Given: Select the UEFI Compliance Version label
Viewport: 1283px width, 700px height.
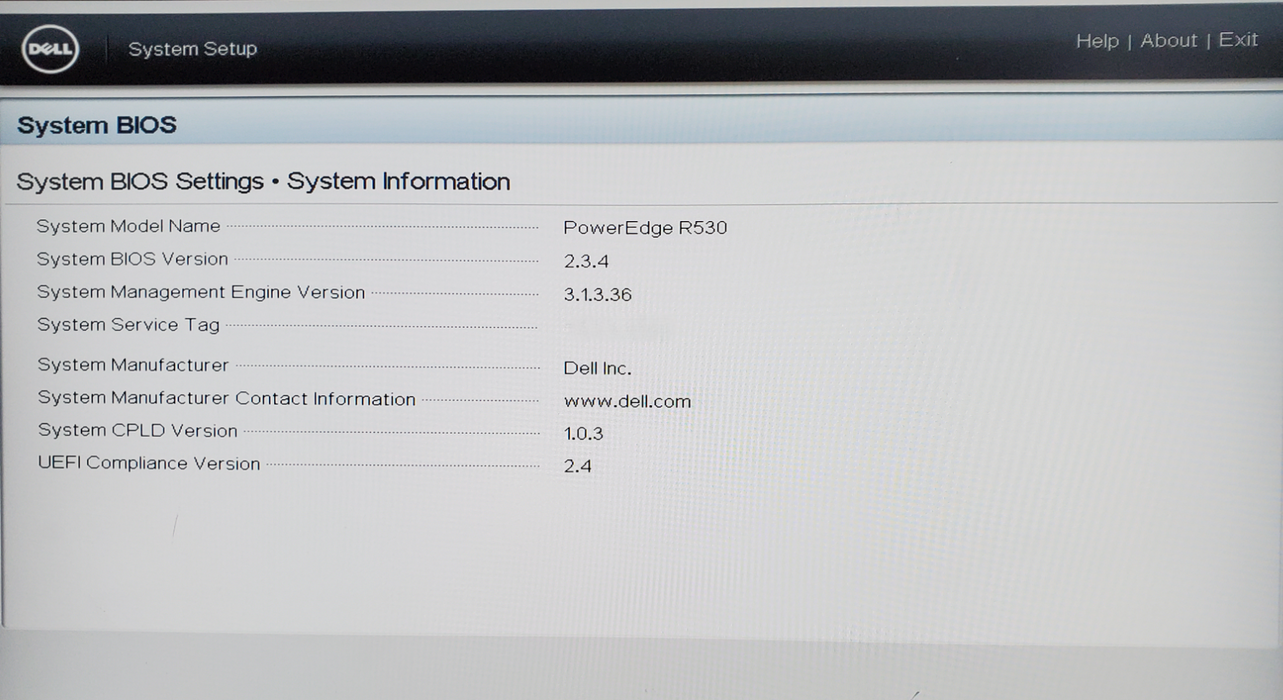Looking at the screenshot, I should [x=149, y=464].
